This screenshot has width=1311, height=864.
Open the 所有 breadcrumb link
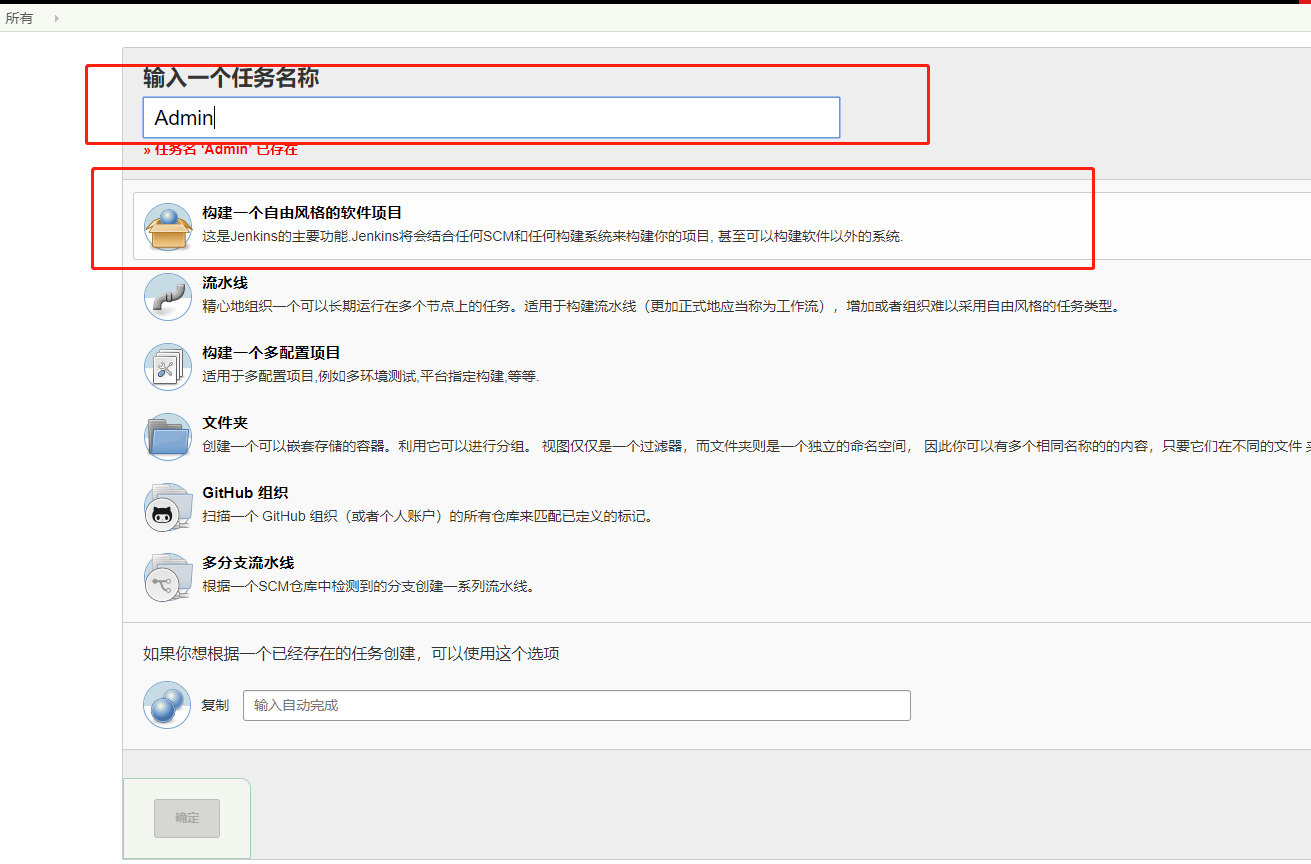pyautogui.click(x=19, y=18)
